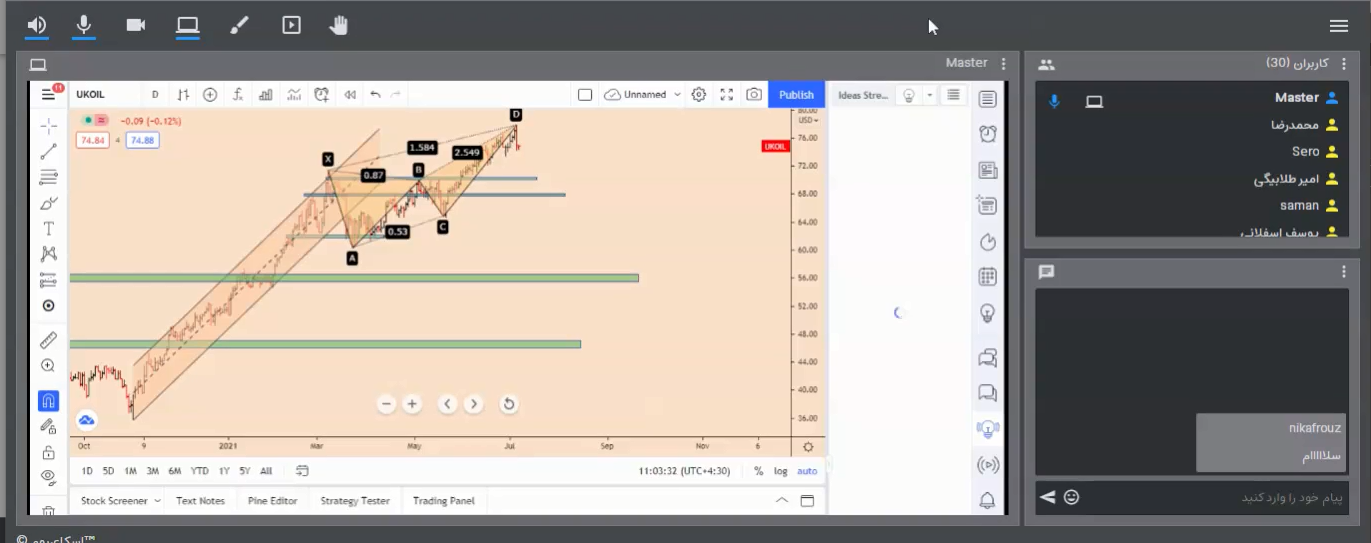Select the trend line drawing tool
The height and width of the screenshot is (543, 1371).
coord(48,152)
